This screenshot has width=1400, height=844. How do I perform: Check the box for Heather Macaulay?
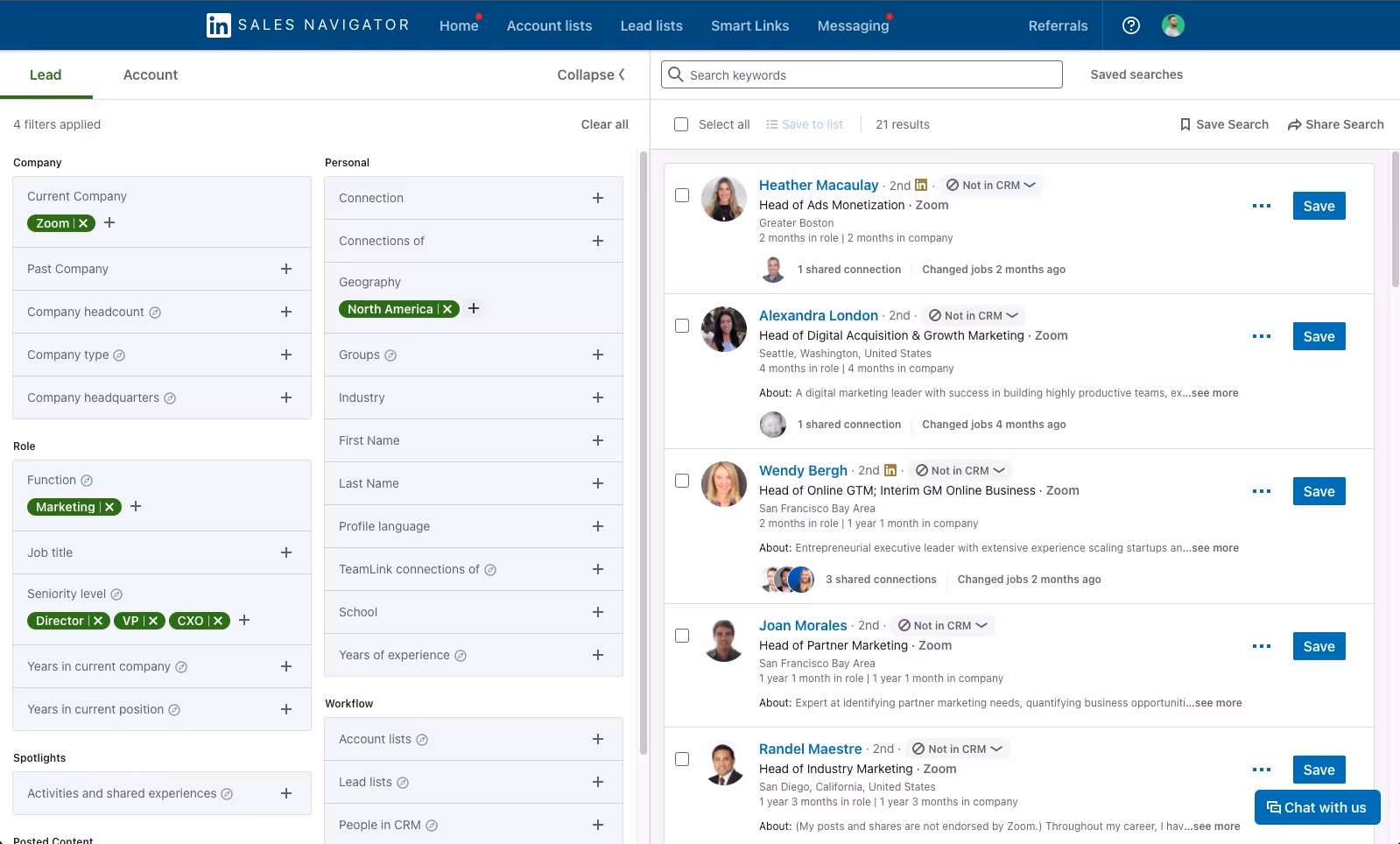pos(682,195)
